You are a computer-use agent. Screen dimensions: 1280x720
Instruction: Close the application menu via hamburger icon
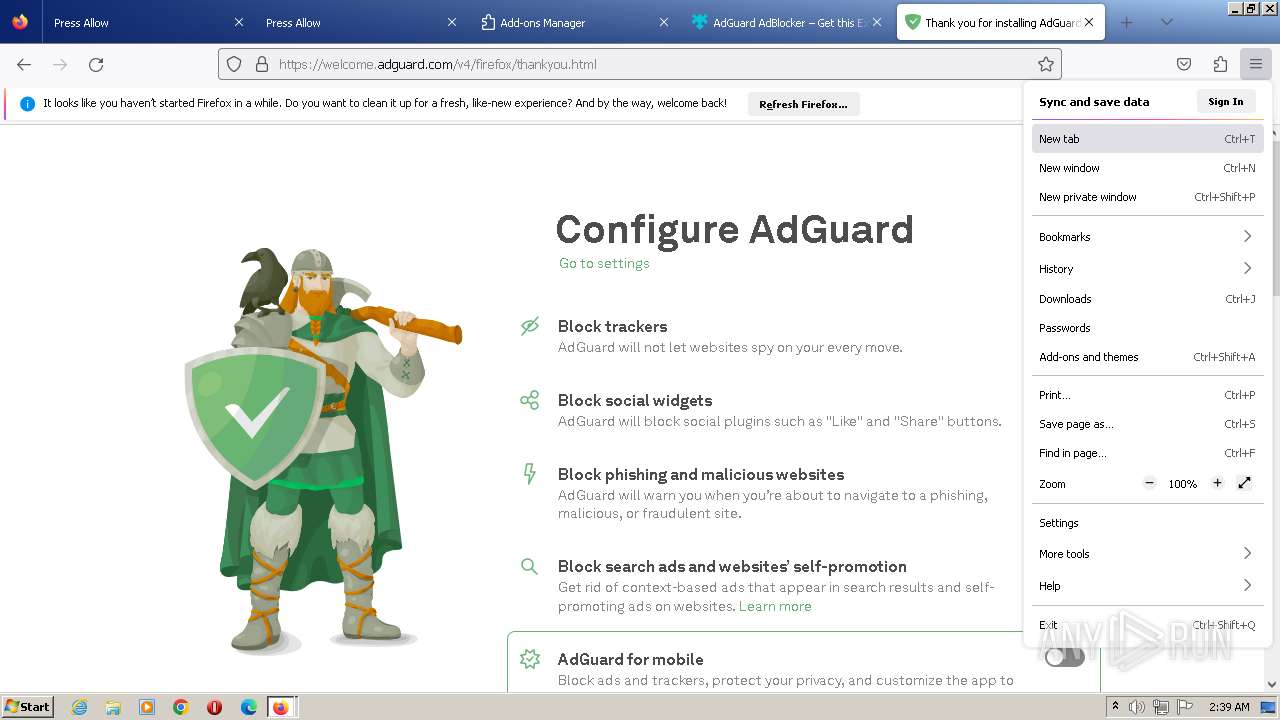tap(1256, 64)
